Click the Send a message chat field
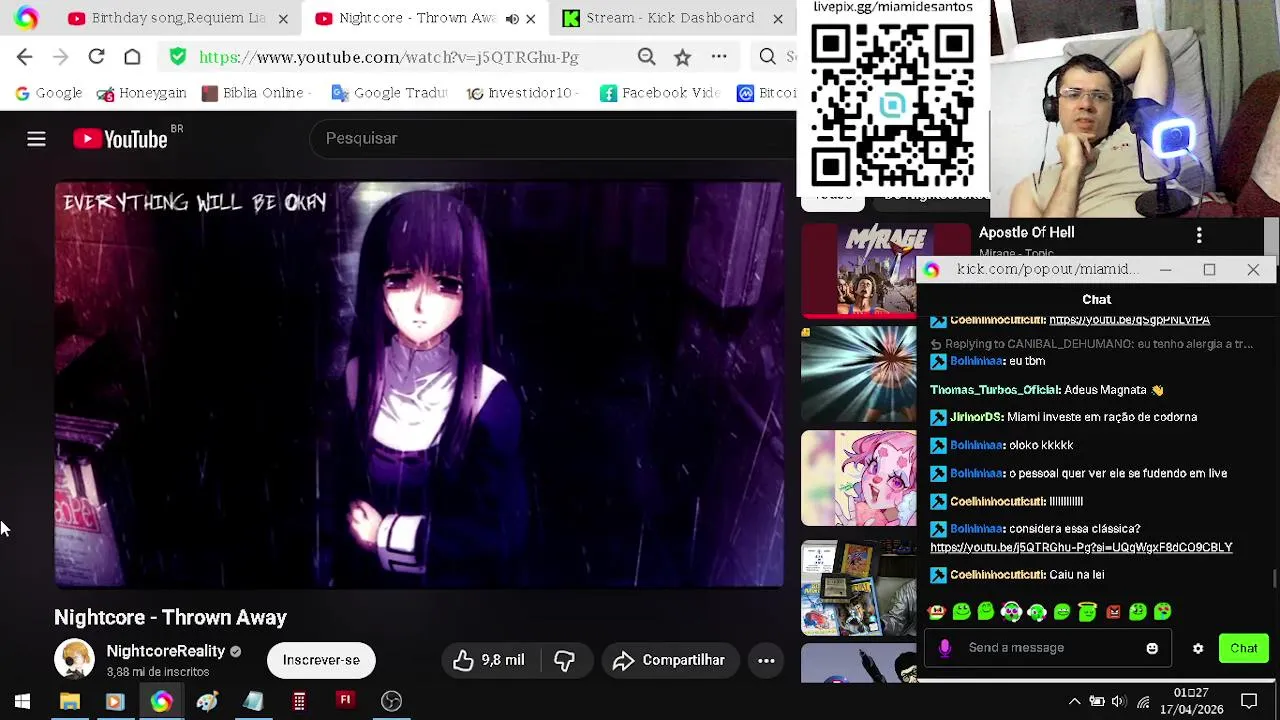This screenshot has width=1280, height=720. [1050, 648]
